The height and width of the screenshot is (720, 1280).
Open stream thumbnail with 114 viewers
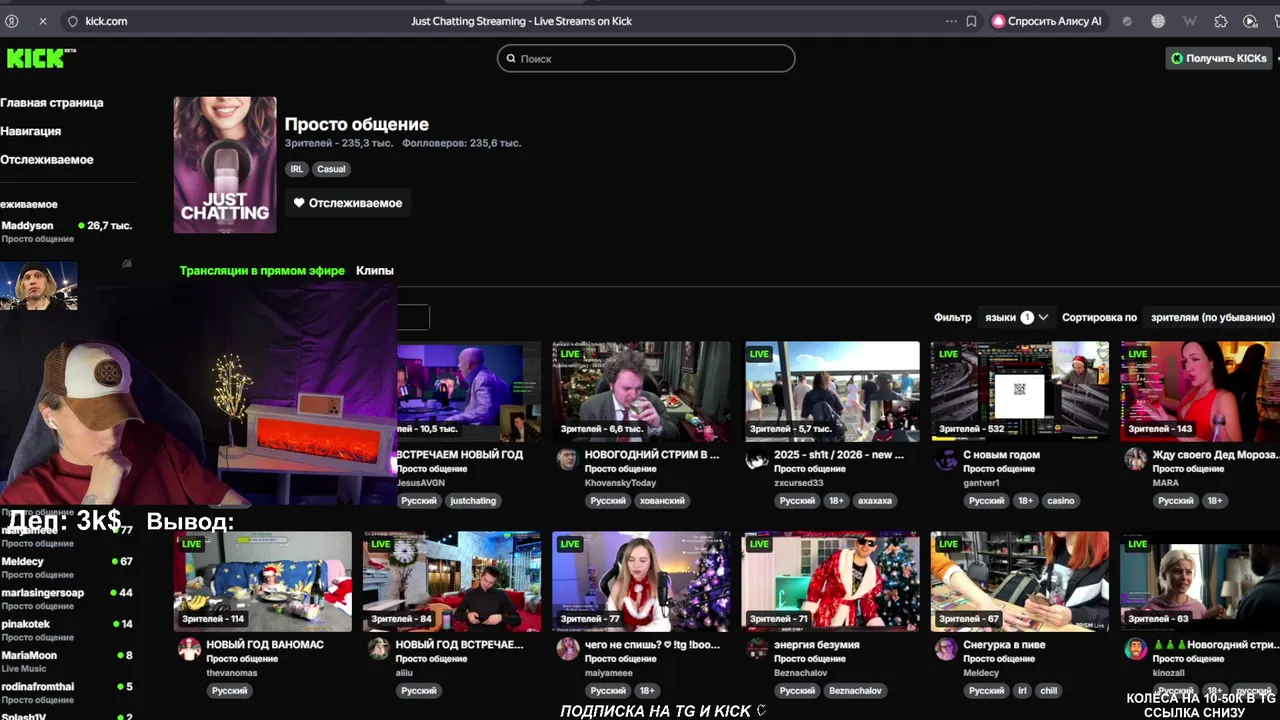coord(263,581)
